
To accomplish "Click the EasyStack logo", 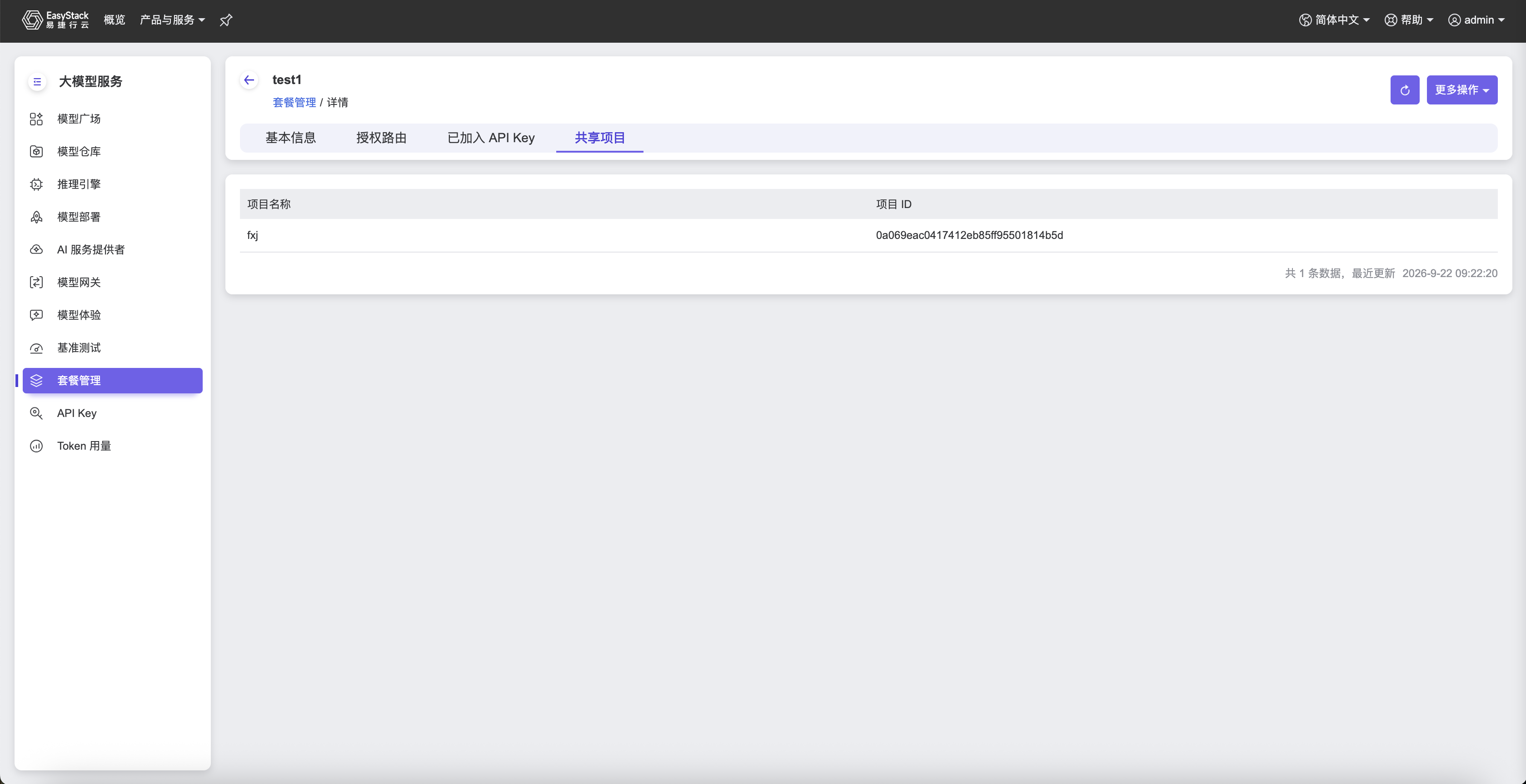I will coord(55,20).
